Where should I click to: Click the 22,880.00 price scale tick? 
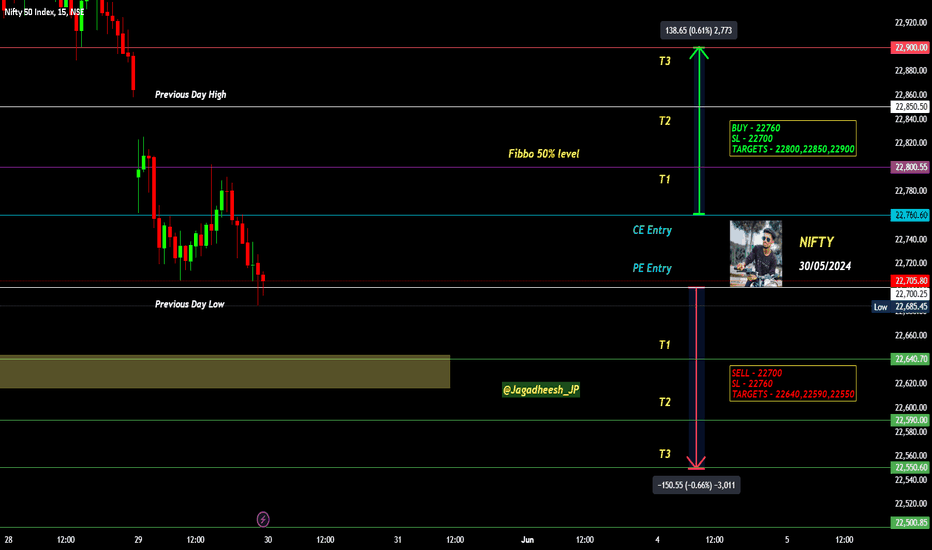[x=911, y=71]
